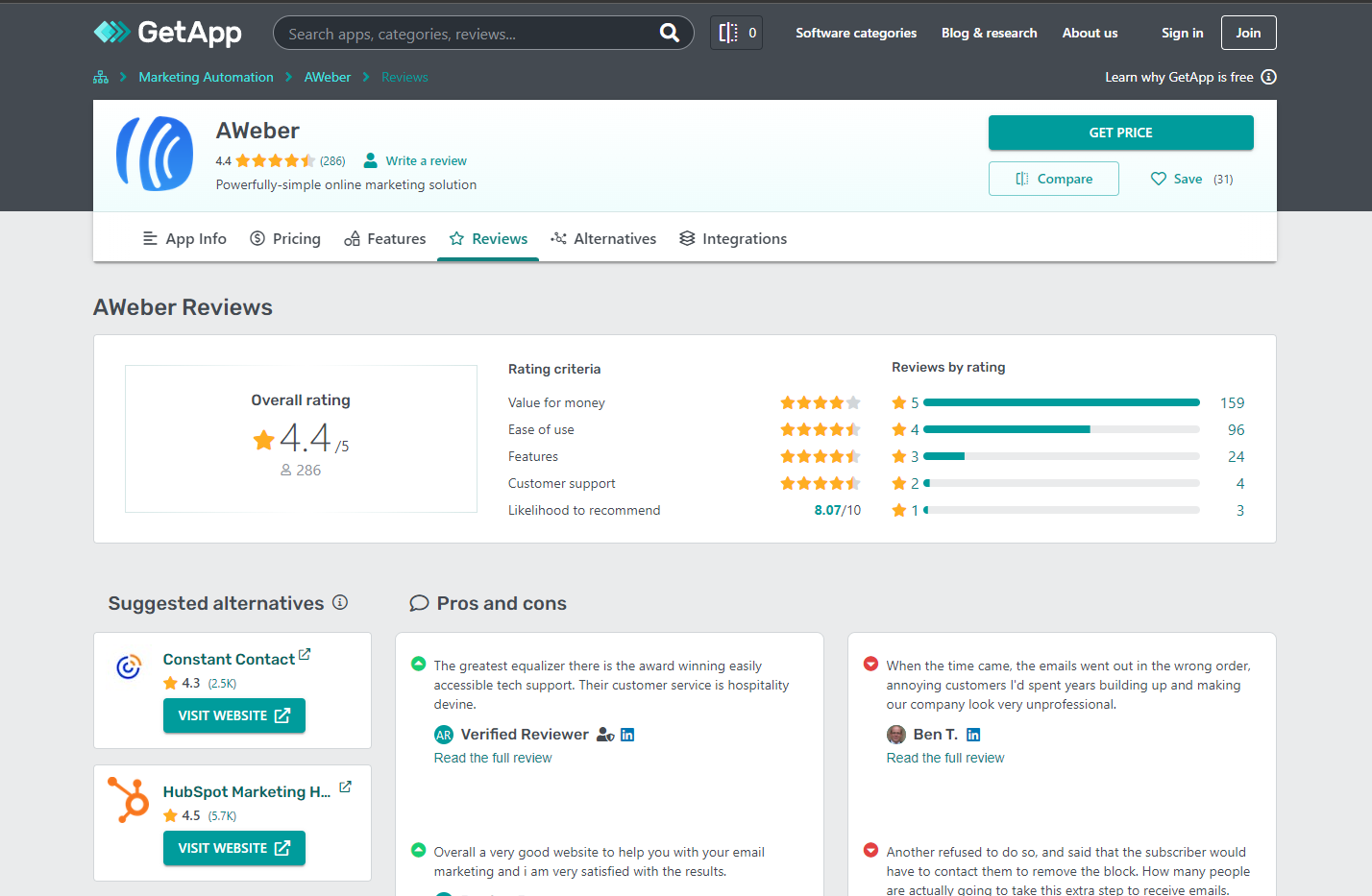Open Software categories menu

click(x=856, y=33)
